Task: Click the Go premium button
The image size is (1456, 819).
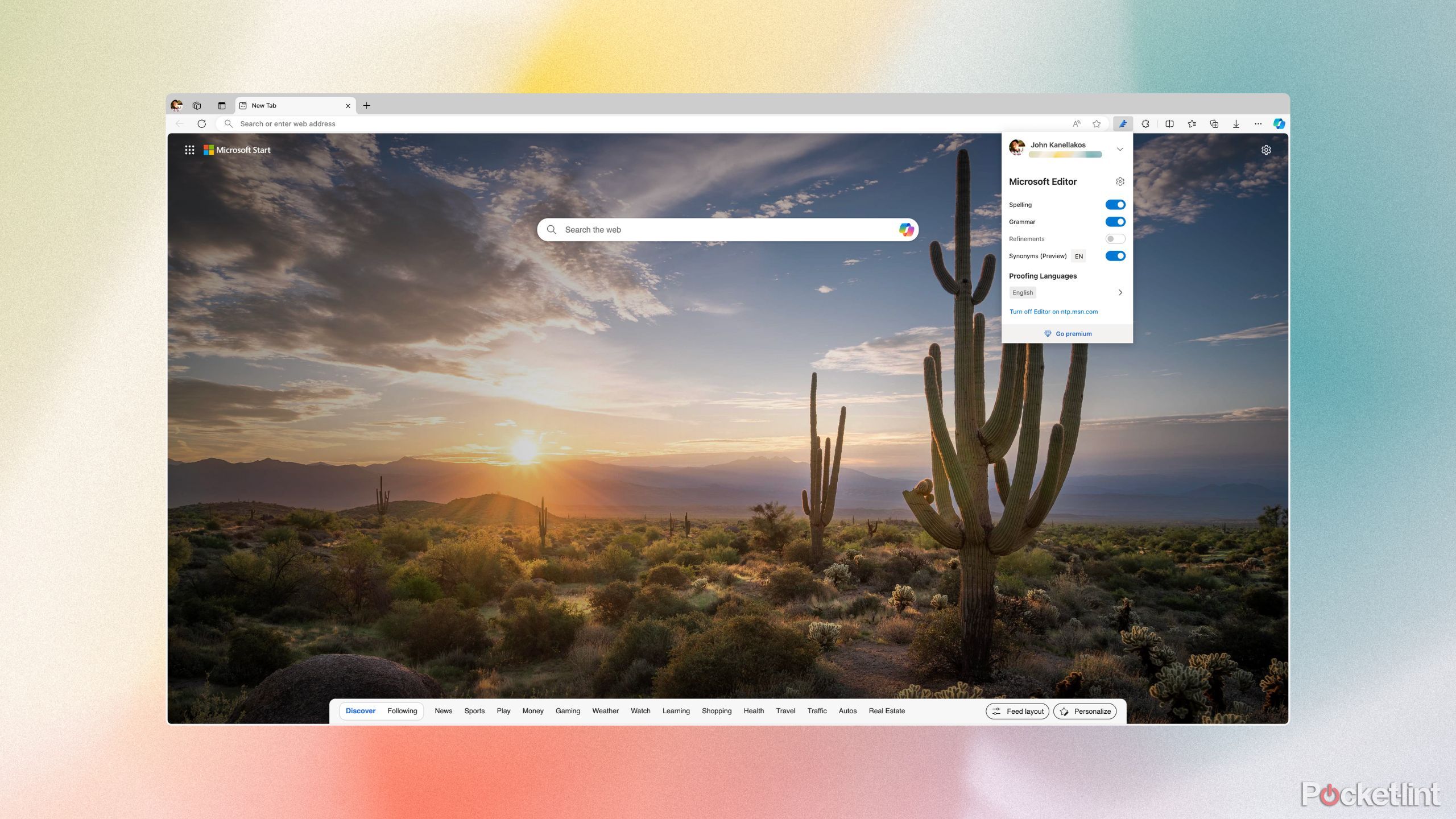Action: [1068, 334]
